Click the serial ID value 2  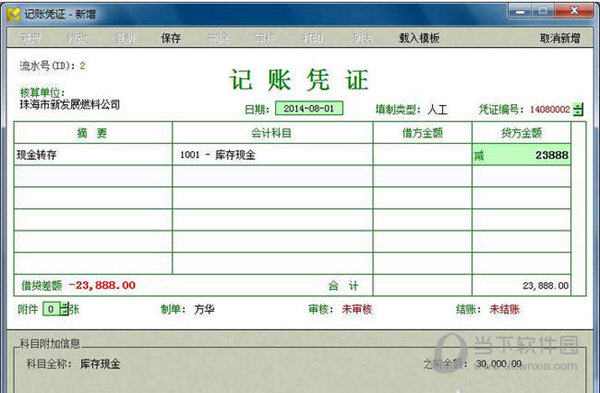coord(82,66)
